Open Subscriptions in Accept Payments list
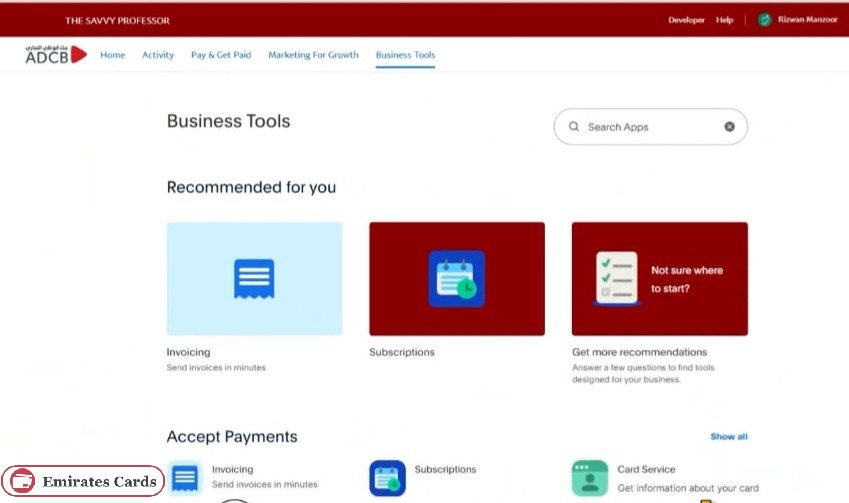This screenshot has width=849, height=503. [445, 469]
